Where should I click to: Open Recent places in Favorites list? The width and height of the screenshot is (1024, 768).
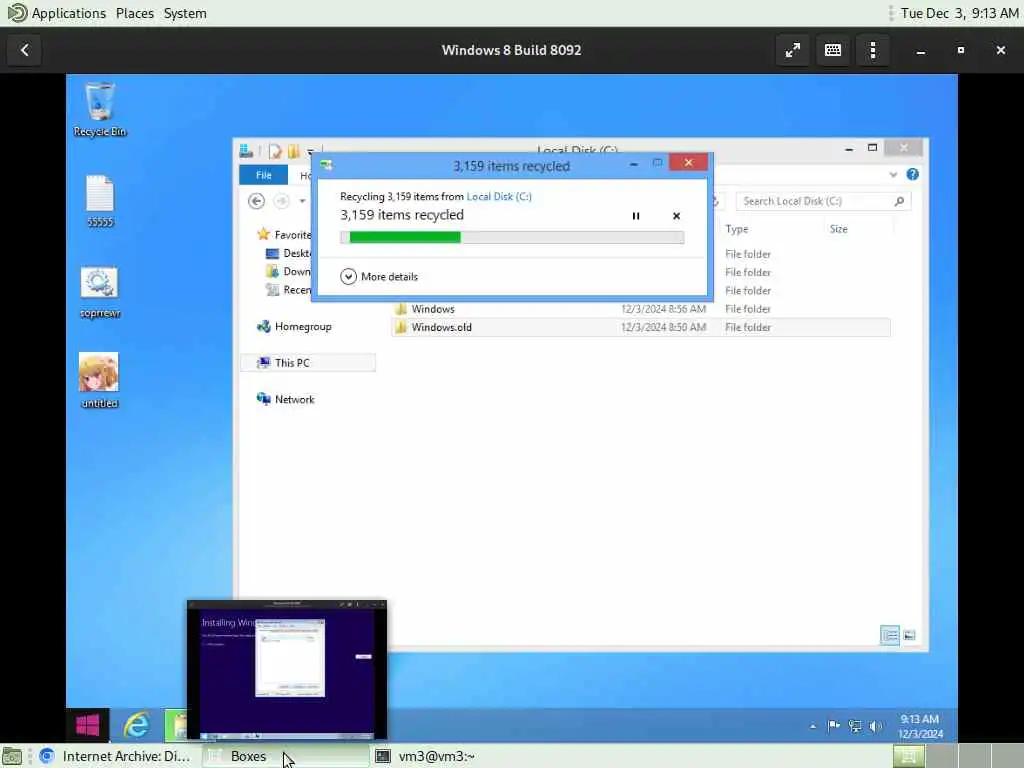coord(289,290)
